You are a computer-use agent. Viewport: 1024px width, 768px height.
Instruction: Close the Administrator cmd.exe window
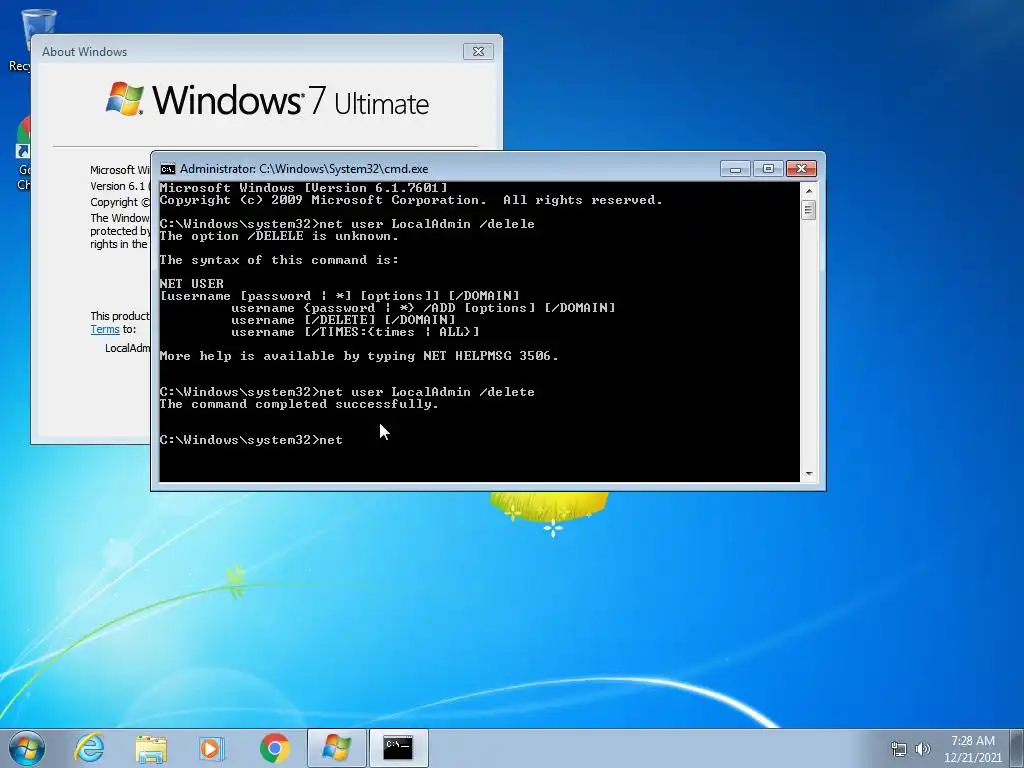[801, 169]
